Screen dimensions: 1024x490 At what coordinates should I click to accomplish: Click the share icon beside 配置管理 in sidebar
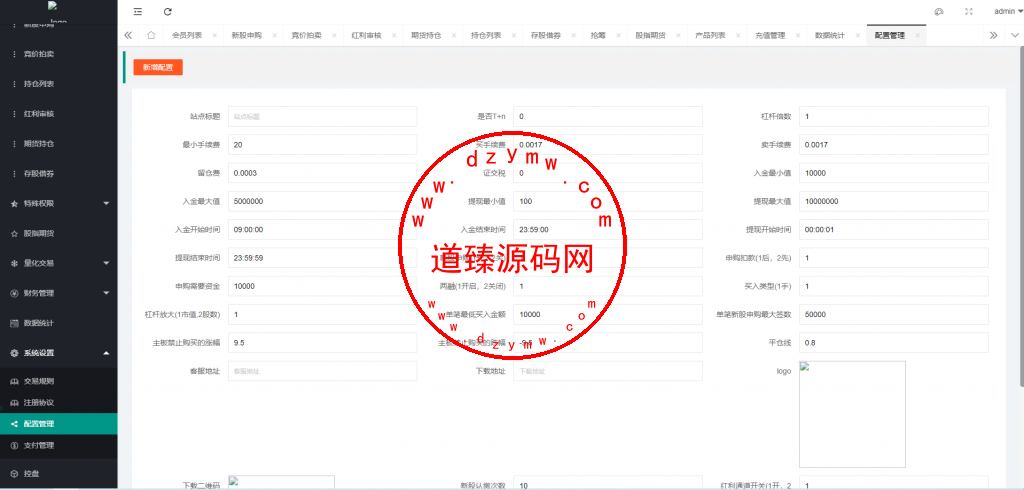(x=14, y=424)
